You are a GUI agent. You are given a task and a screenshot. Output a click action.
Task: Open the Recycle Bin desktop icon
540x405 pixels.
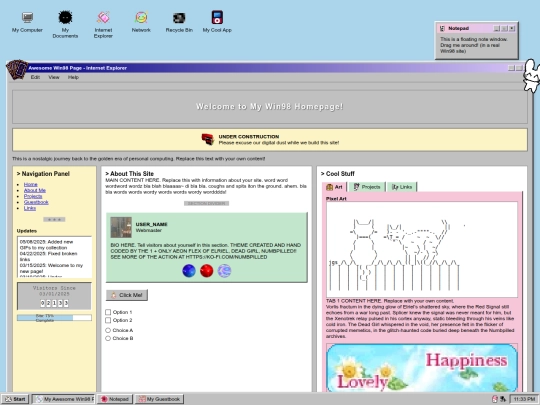pyautogui.click(x=179, y=22)
